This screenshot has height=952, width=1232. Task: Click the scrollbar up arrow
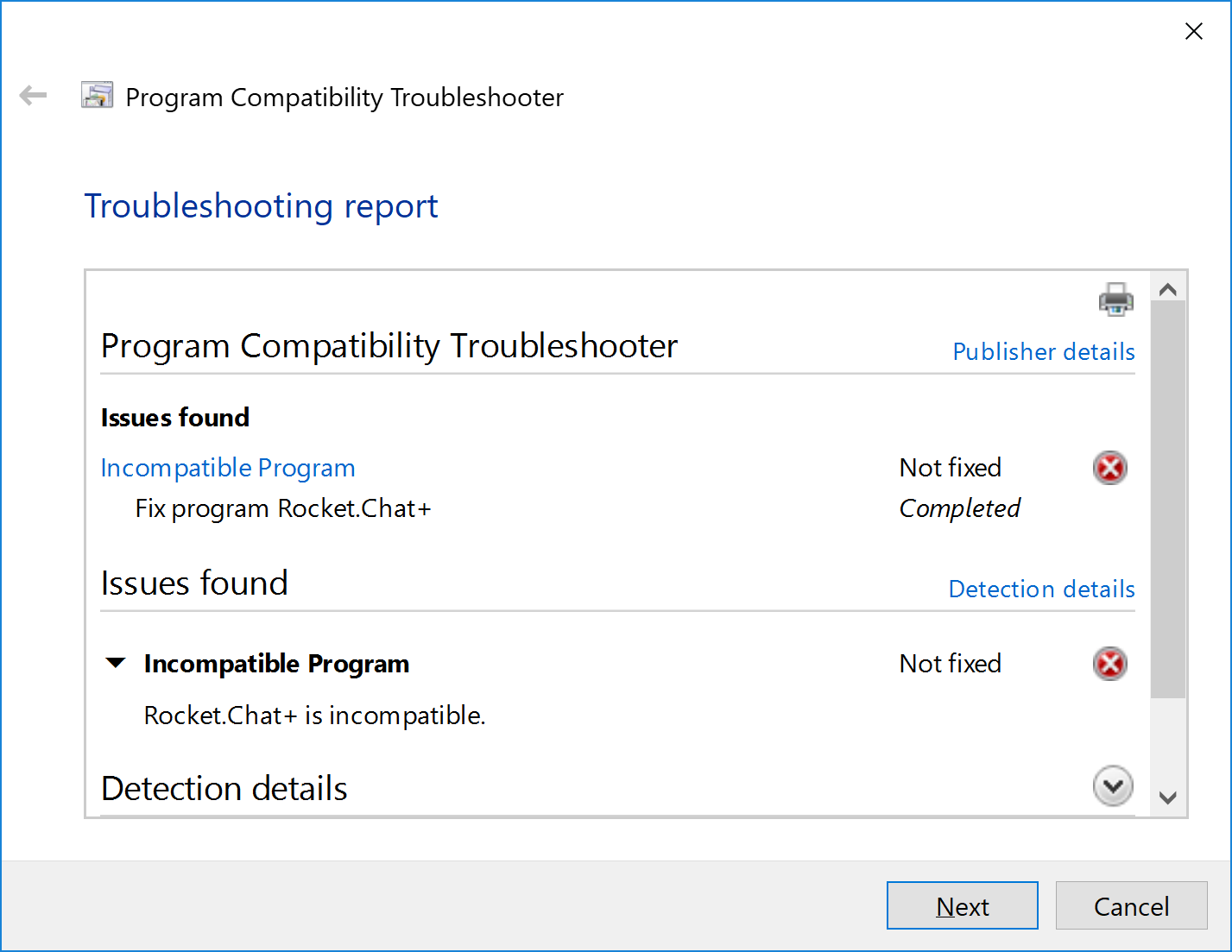click(1168, 289)
